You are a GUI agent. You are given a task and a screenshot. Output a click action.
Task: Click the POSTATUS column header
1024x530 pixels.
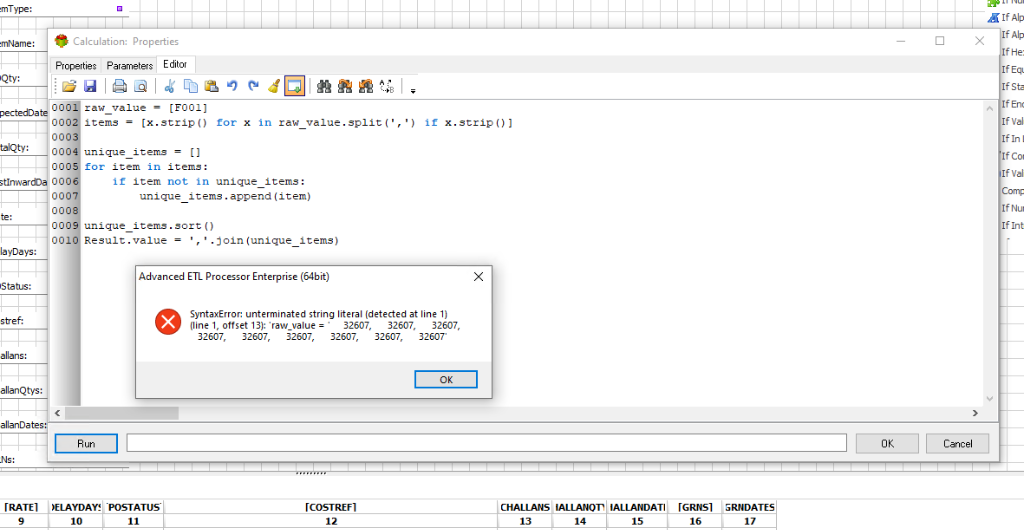pyautogui.click(x=134, y=507)
